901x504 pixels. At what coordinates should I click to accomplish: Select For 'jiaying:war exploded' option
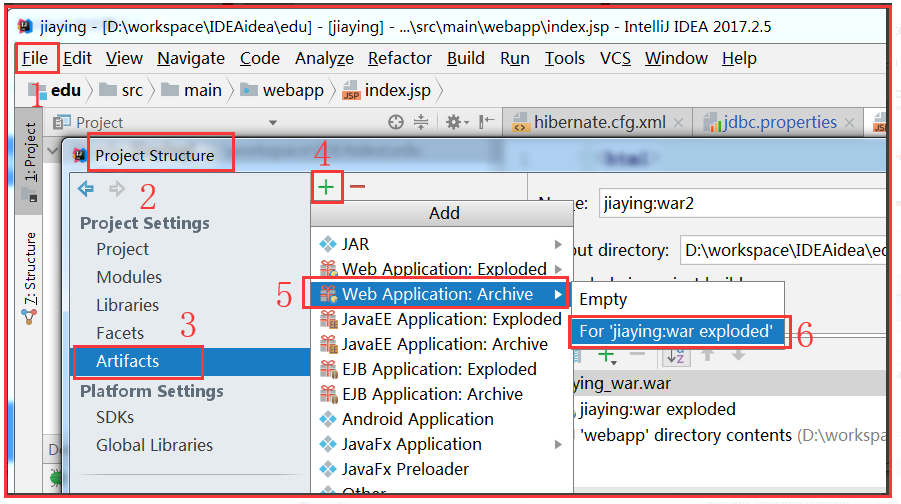677,332
